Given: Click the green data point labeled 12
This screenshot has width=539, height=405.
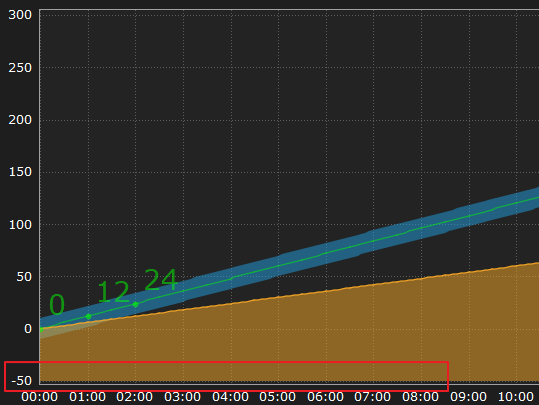Looking at the screenshot, I should coord(88,316).
